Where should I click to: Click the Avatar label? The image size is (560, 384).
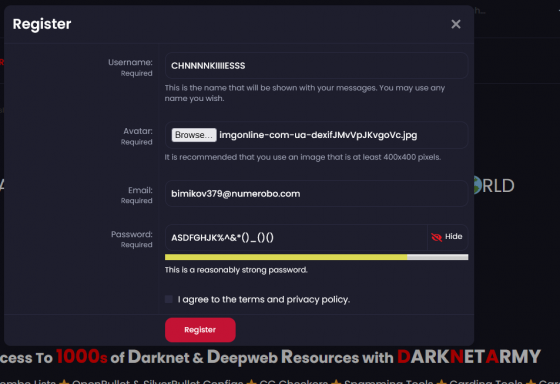[x=138, y=131]
